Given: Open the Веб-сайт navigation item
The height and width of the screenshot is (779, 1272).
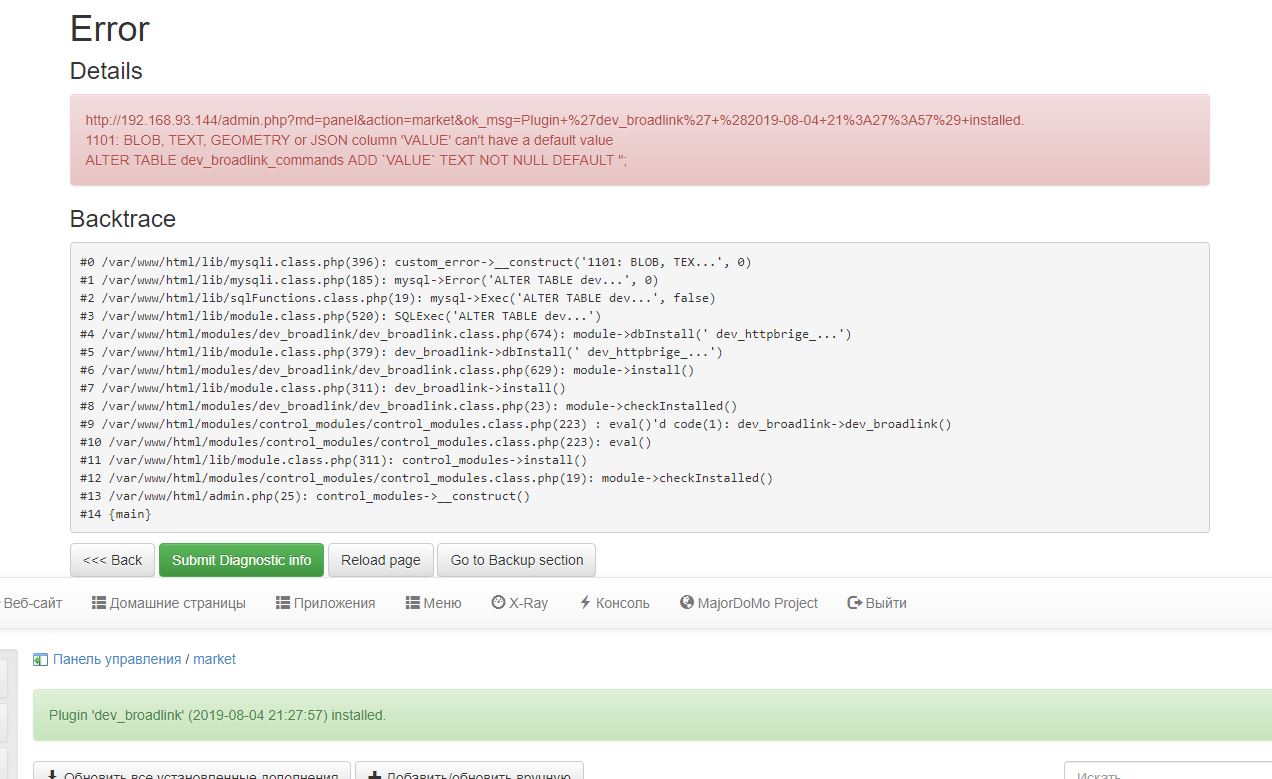Looking at the screenshot, I should (x=31, y=603).
